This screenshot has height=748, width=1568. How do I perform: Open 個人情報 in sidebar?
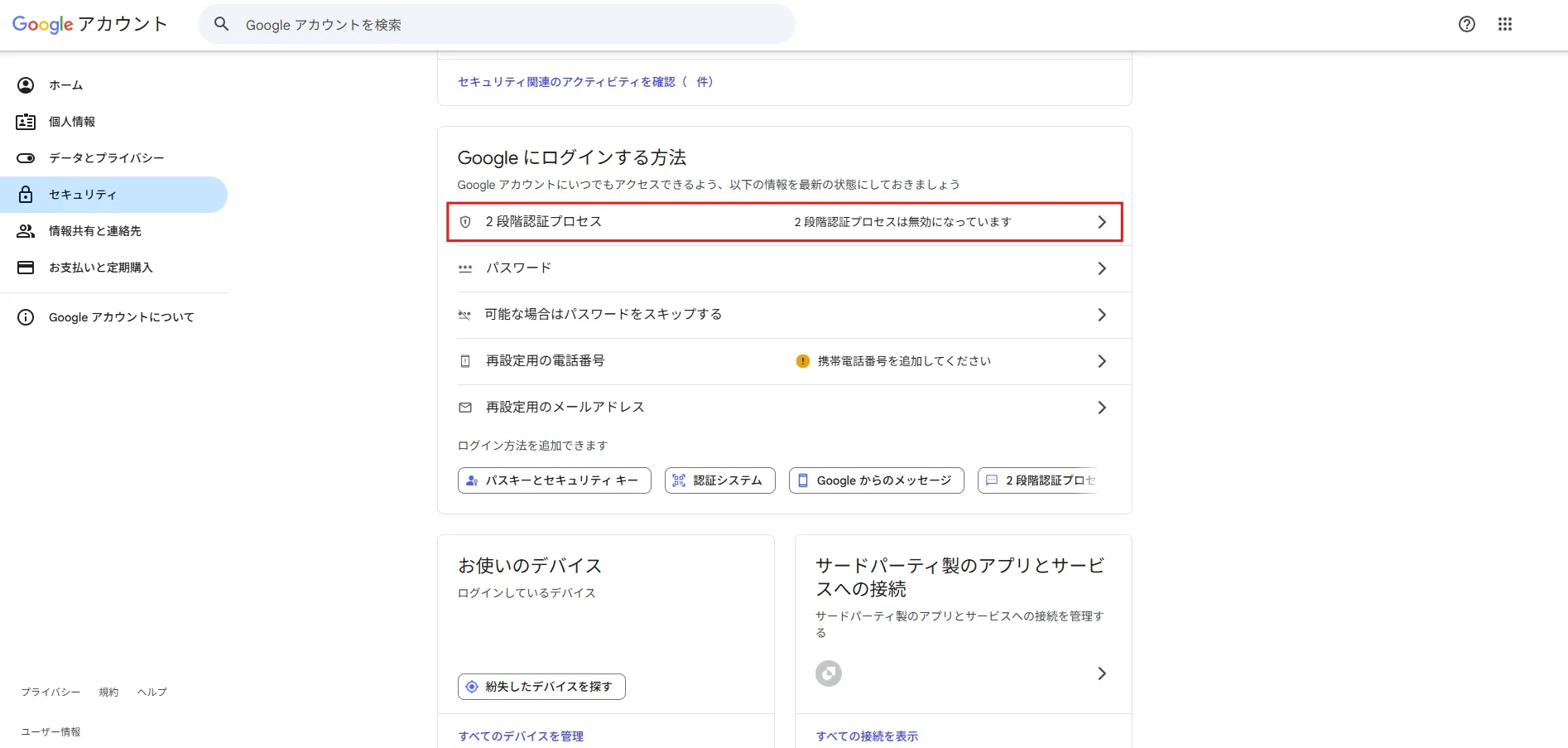pos(113,122)
